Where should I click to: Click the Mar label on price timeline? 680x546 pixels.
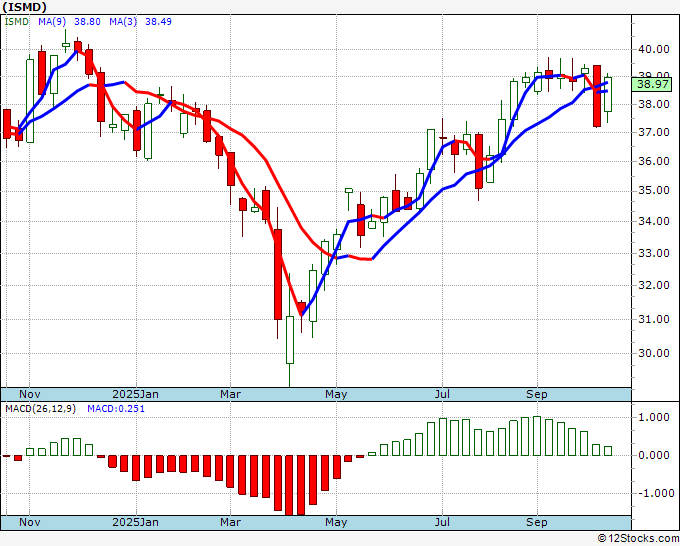(230, 394)
